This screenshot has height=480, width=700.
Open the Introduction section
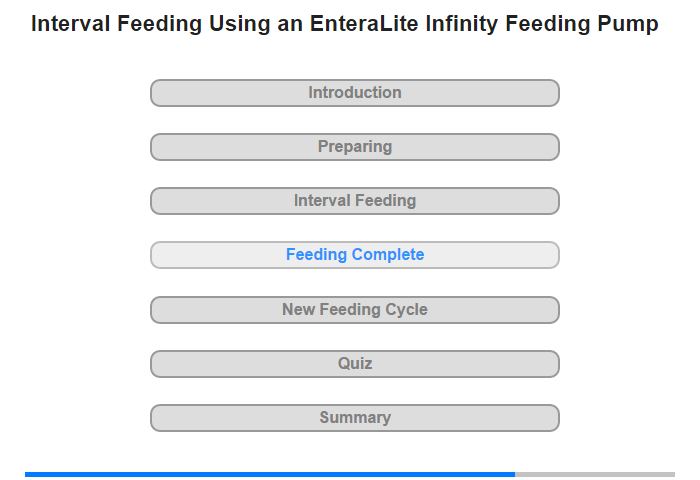tap(355, 93)
